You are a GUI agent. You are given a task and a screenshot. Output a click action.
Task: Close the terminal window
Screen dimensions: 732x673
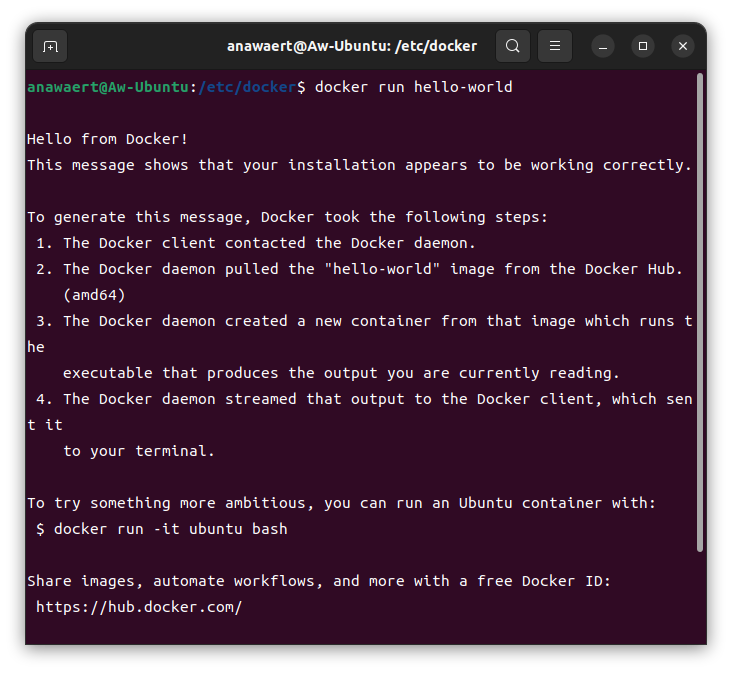coord(683,46)
